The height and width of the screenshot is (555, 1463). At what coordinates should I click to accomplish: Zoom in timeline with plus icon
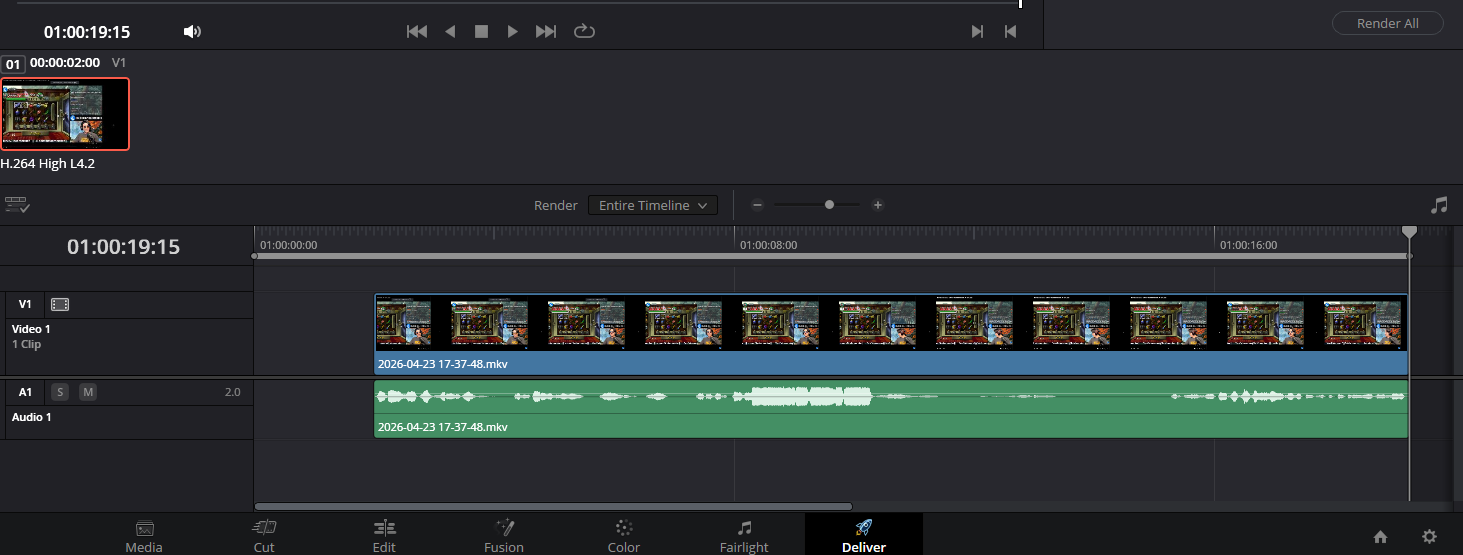pyautogui.click(x=878, y=205)
